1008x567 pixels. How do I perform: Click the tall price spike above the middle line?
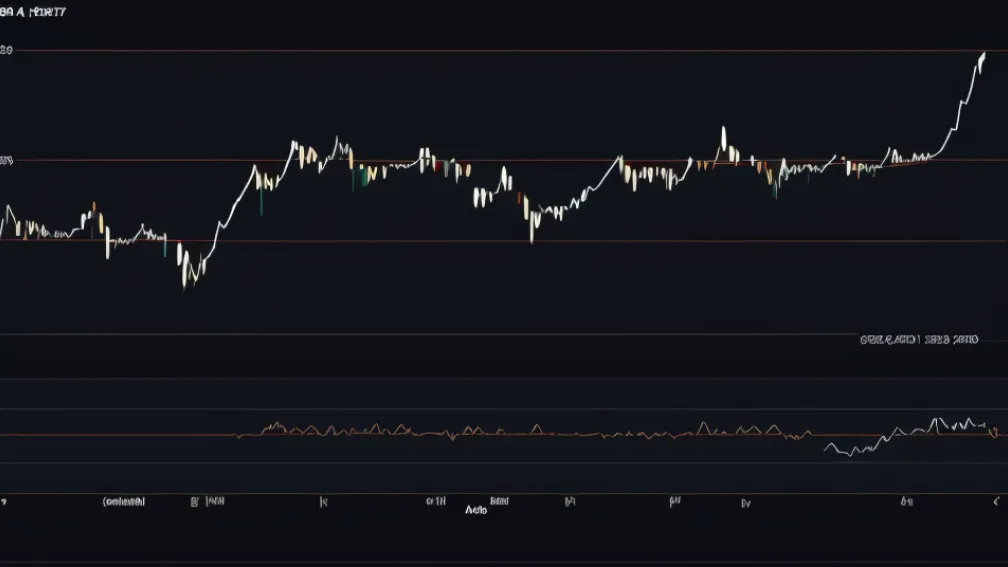[x=723, y=137]
